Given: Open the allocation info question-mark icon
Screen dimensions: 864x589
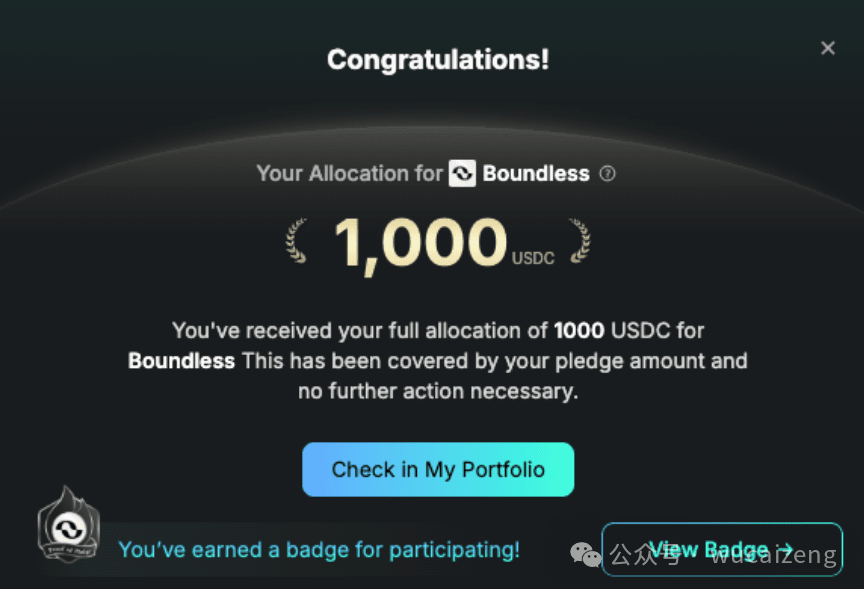Looking at the screenshot, I should click(x=607, y=174).
